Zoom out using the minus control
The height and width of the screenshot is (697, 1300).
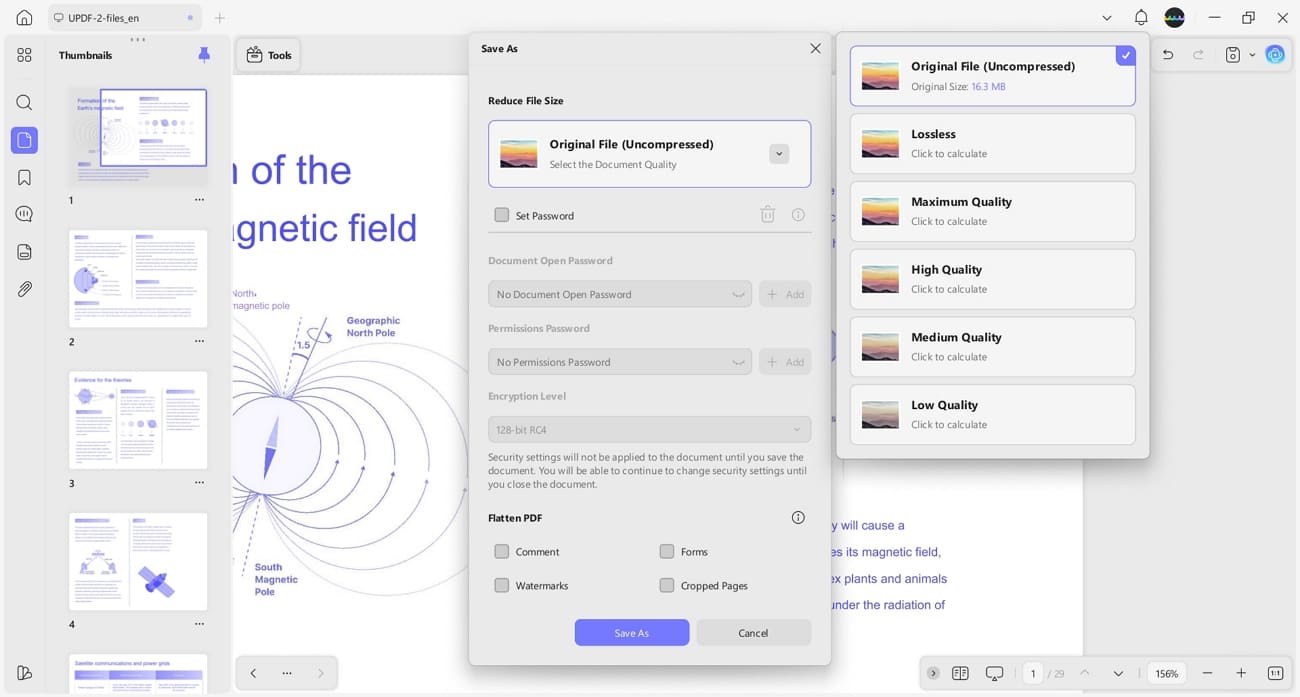[x=1206, y=673]
